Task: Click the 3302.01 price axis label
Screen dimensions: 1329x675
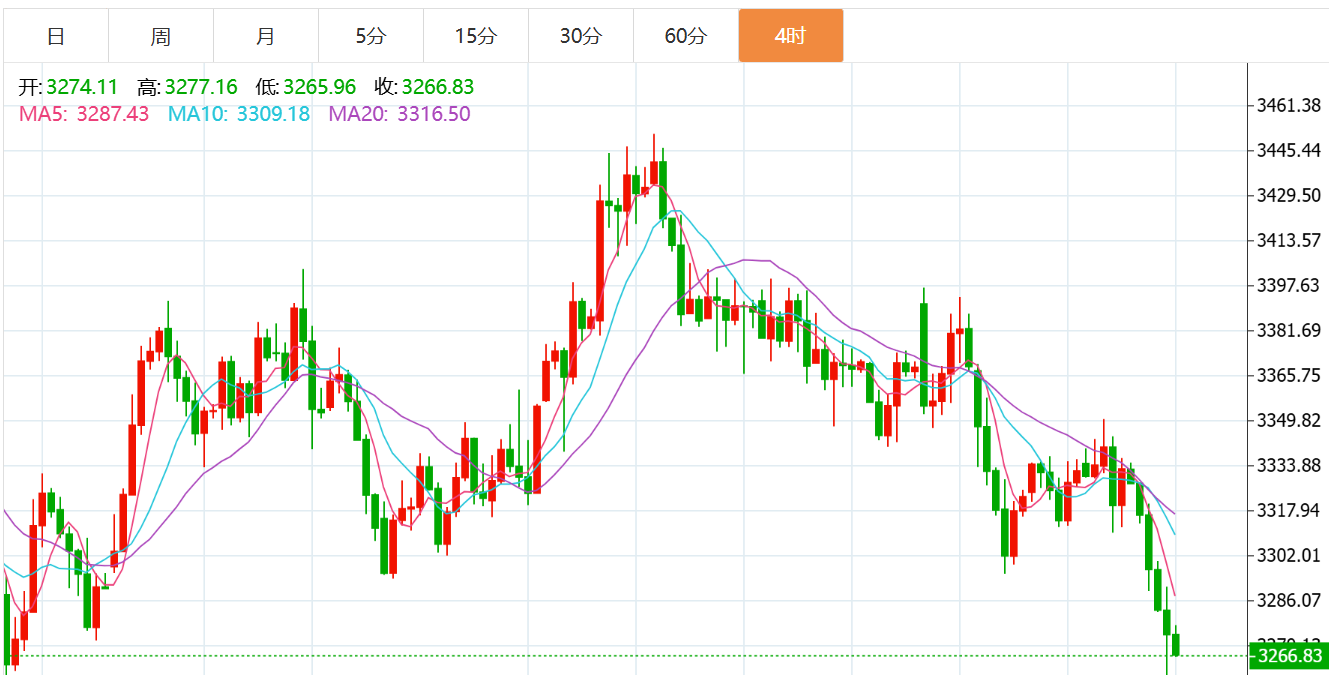Action: 1288,555
